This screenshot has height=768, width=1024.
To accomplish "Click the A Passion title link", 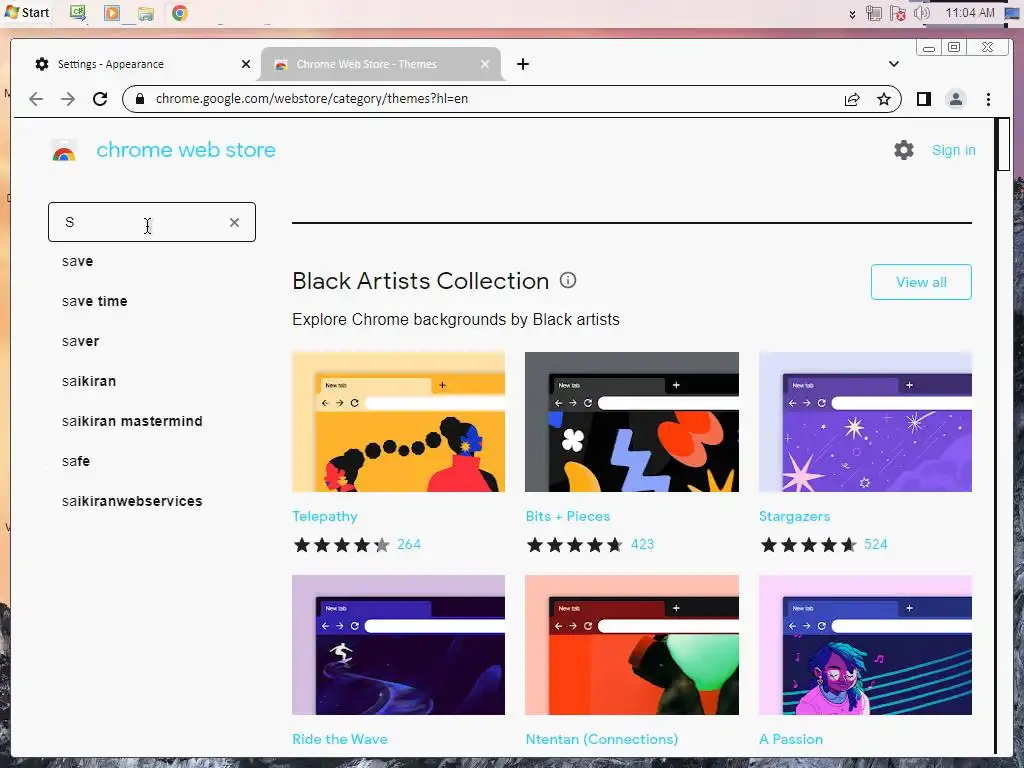I will click(791, 739).
